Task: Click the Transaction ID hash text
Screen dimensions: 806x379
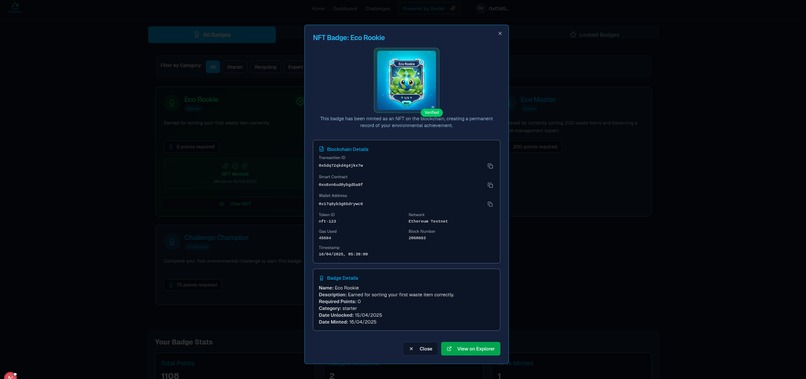Action: pos(341,166)
